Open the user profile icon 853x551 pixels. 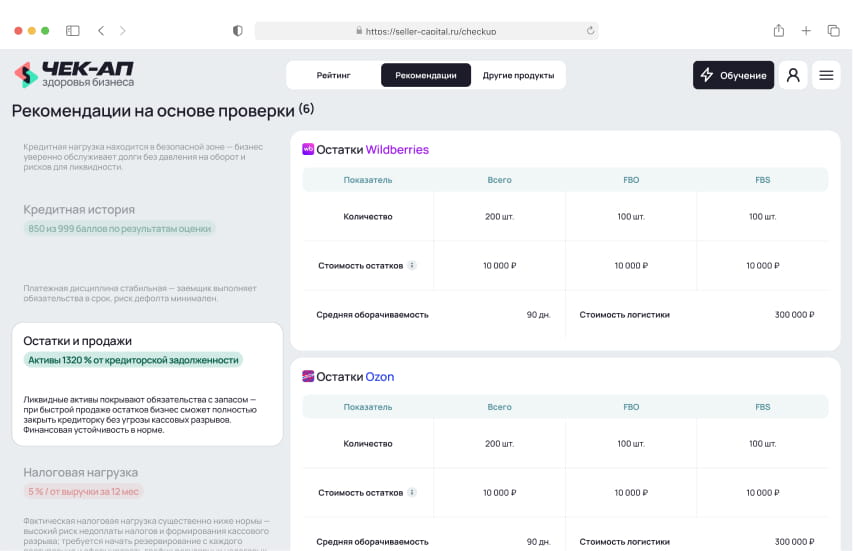[x=793, y=75]
